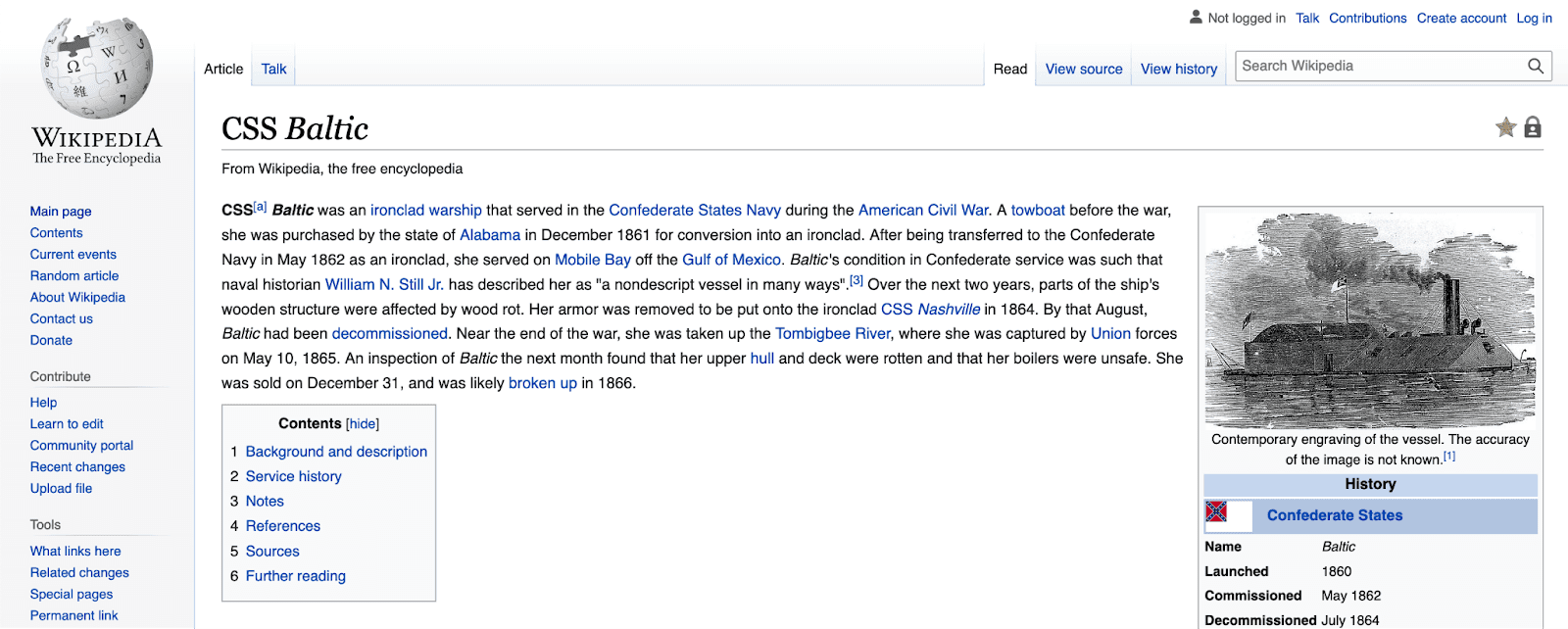This screenshot has height=629, width=1568.
Task: Open the Help link under Contribute
Action: point(43,402)
